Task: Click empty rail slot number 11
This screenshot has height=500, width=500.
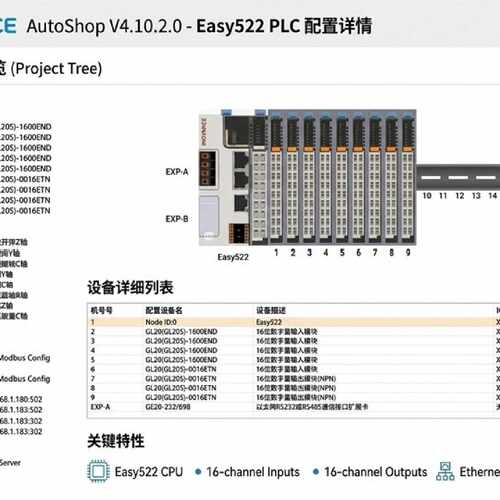Action: coord(443,195)
